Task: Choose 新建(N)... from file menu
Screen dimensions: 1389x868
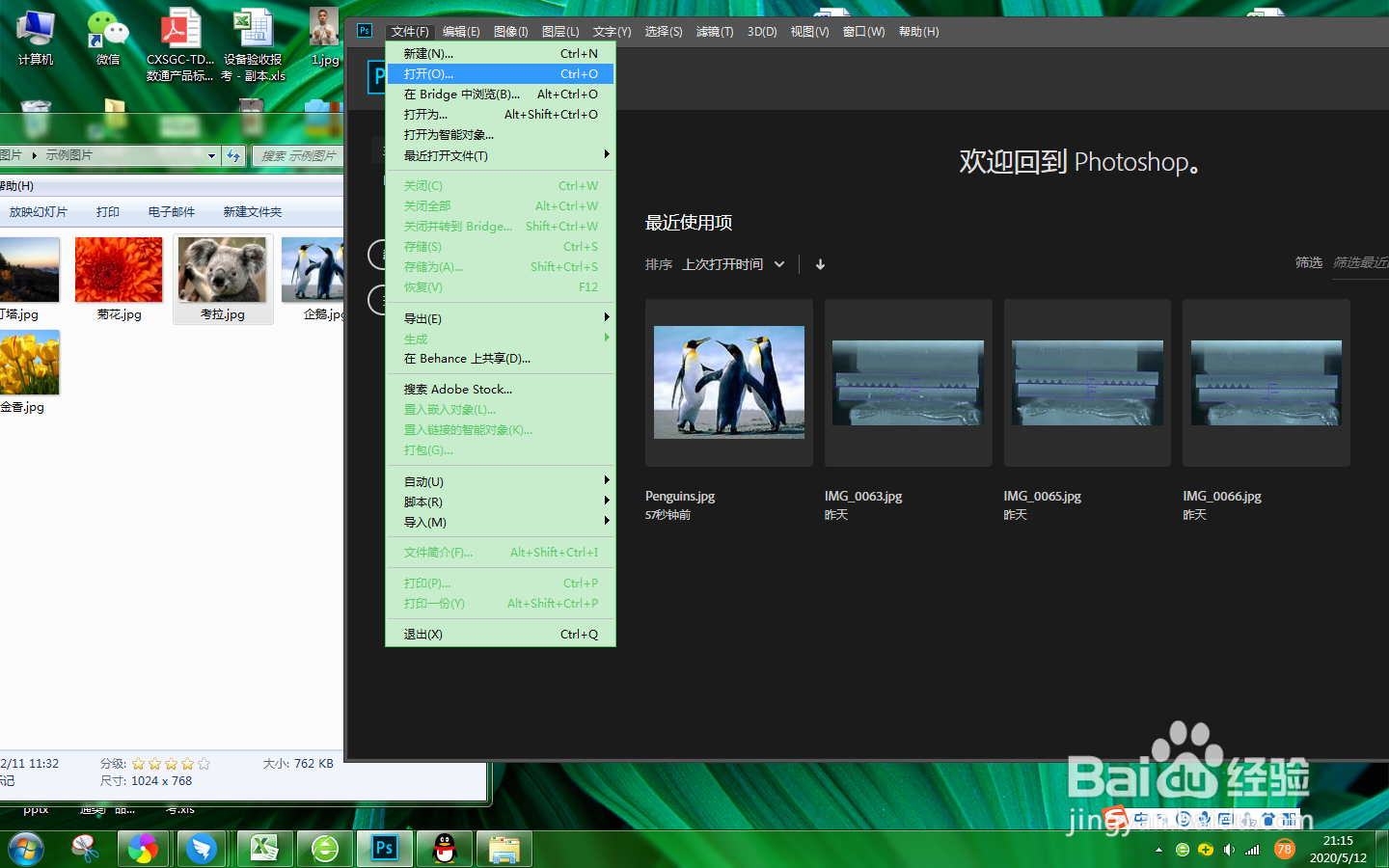Action: tap(500, 53)
